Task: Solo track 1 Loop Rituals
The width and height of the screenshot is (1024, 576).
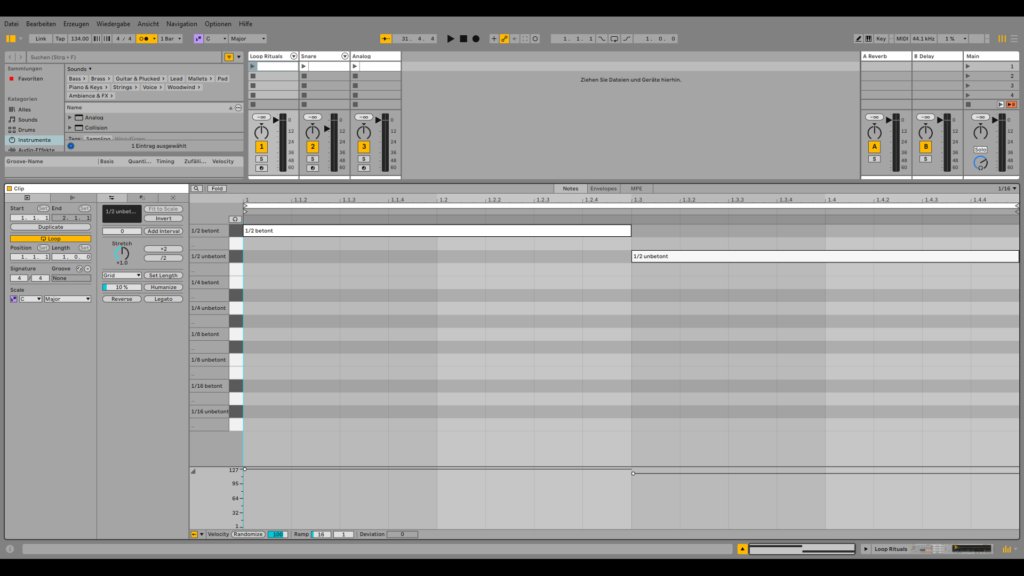Action: [x=261, y=159]
